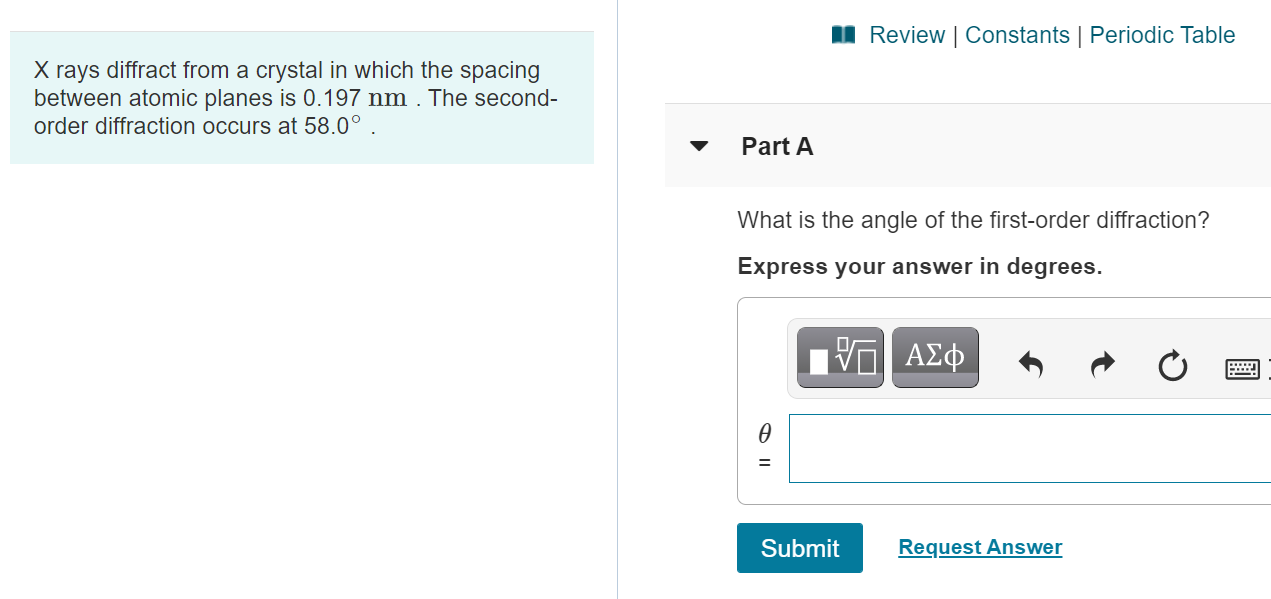
Task: Submit the answer for Part A
Action: (x=799, y=548)
